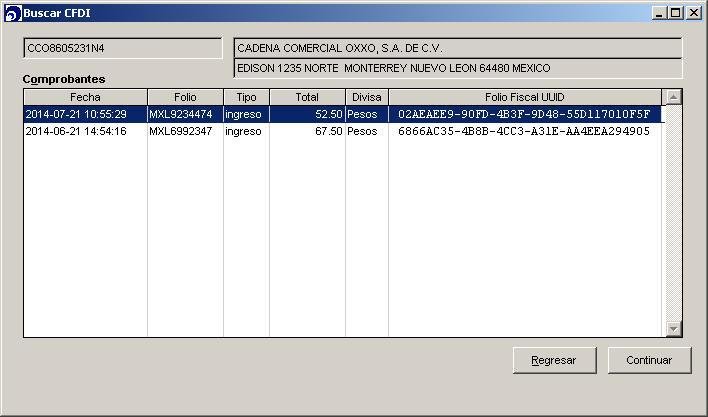The image size is (708, 417).
Task: Click the Regresar button
Action: click(x=554, y=360)
